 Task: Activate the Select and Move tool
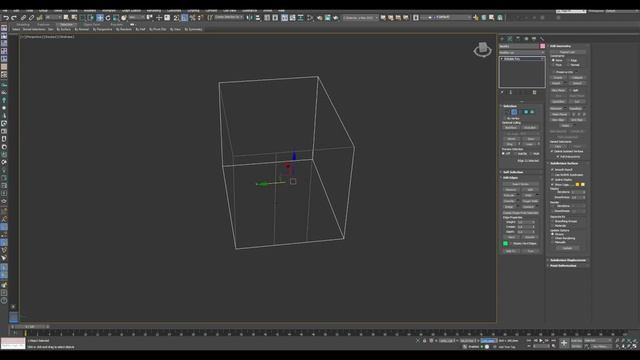(100, 18)
